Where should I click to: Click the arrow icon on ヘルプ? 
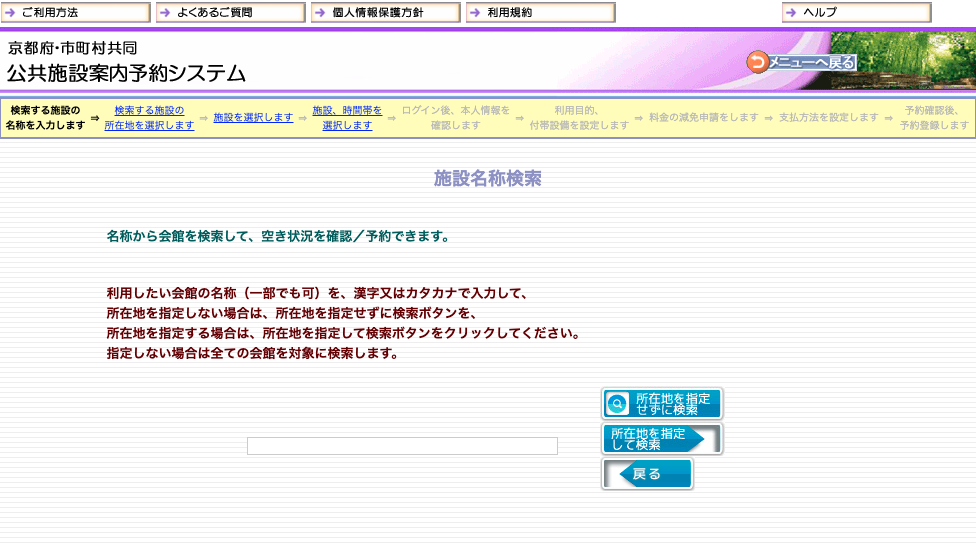[x=791, y=12]
